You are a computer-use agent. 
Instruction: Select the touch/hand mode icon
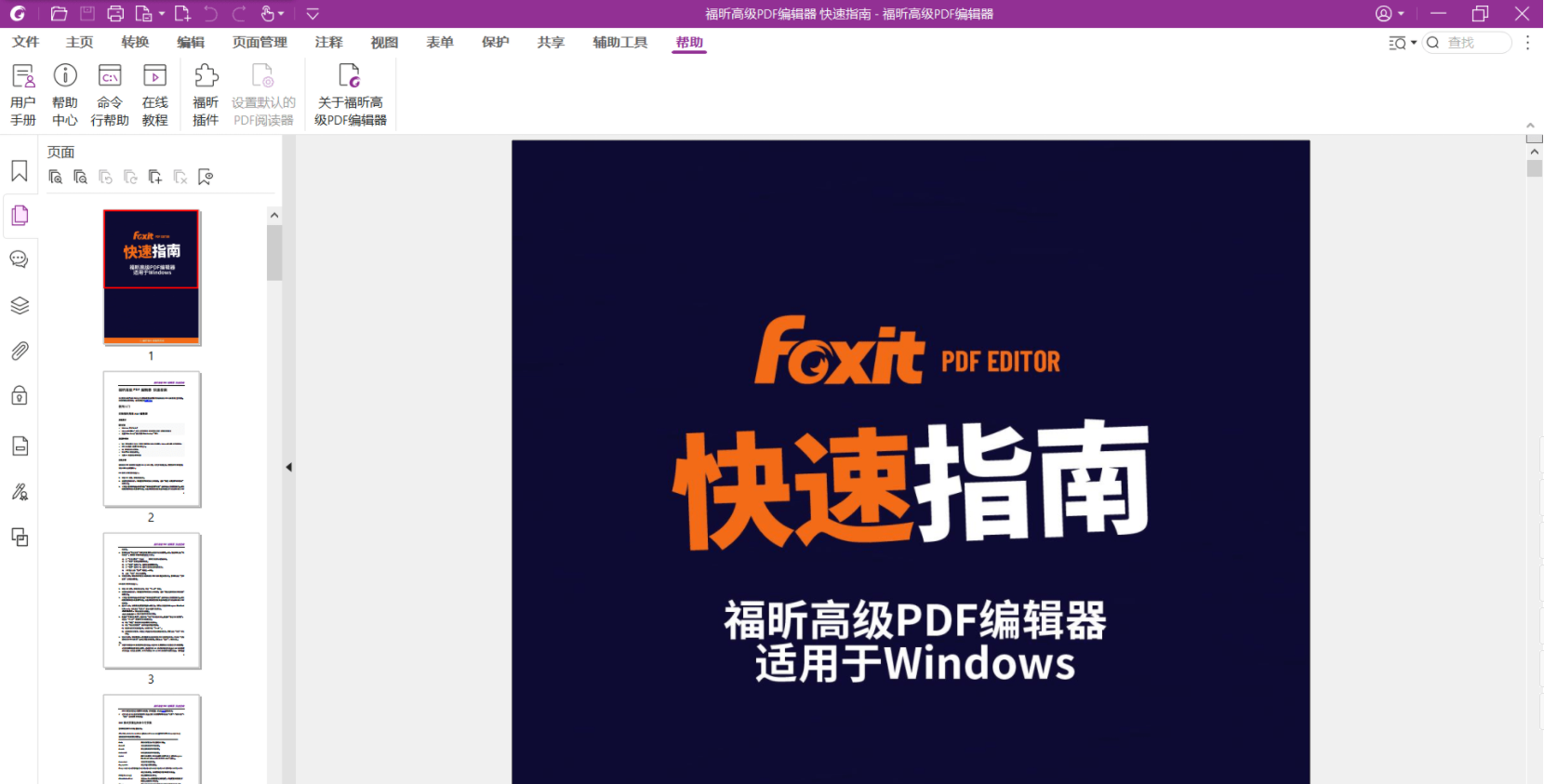tap(268, 13)
